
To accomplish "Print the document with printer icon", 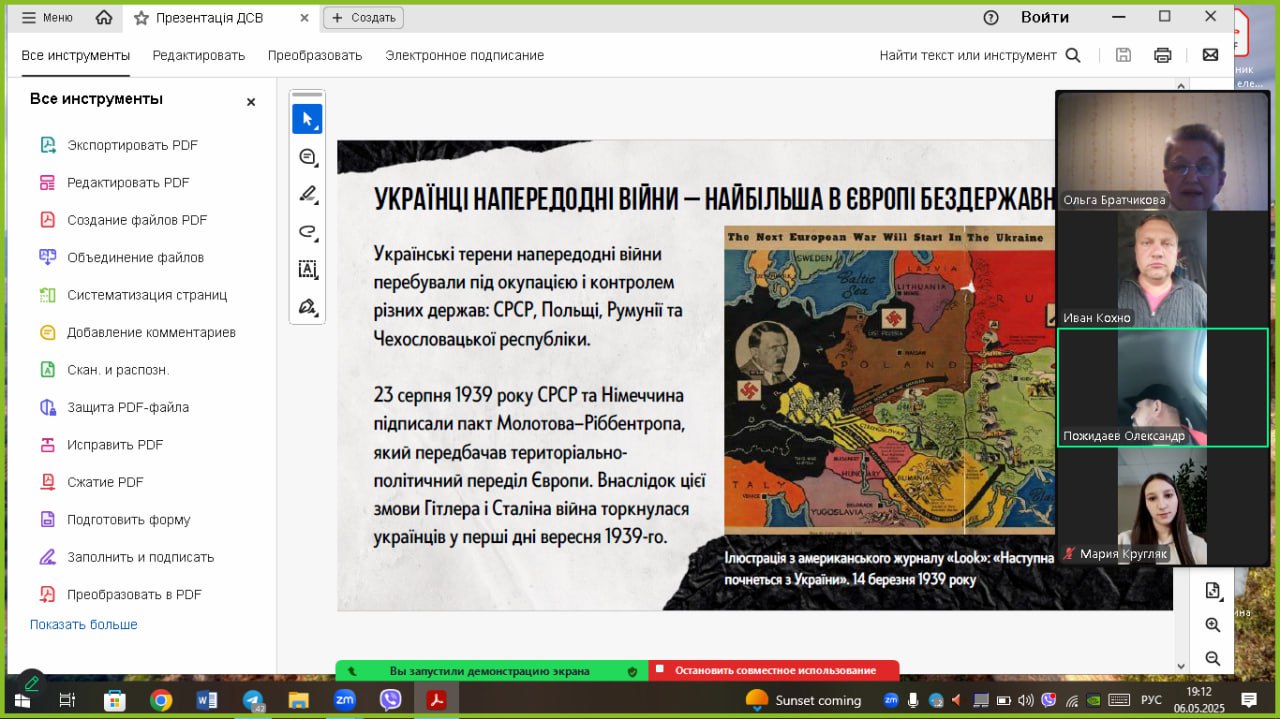I will point(1162,55).
